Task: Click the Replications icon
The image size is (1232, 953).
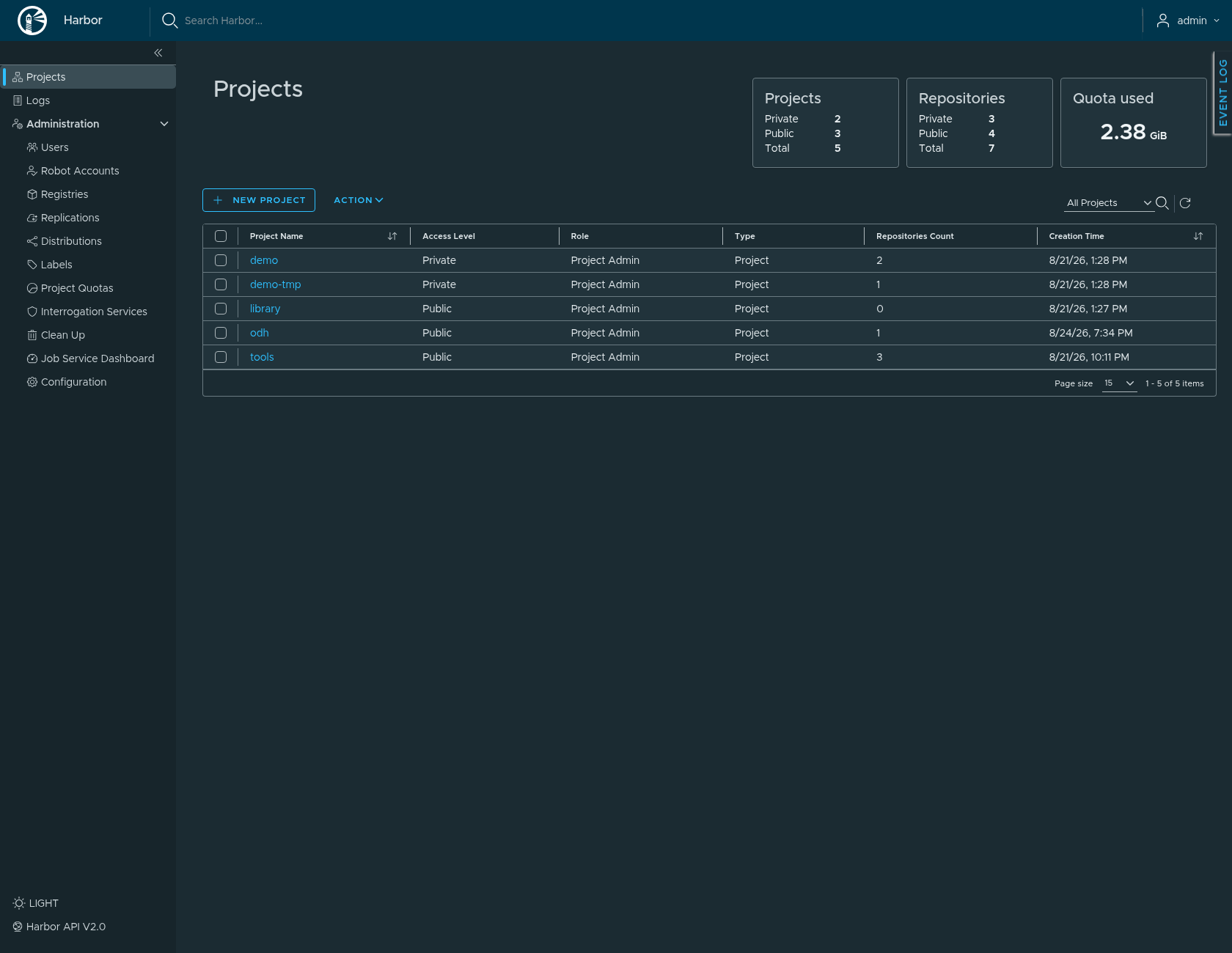Action: coord(32,218)
